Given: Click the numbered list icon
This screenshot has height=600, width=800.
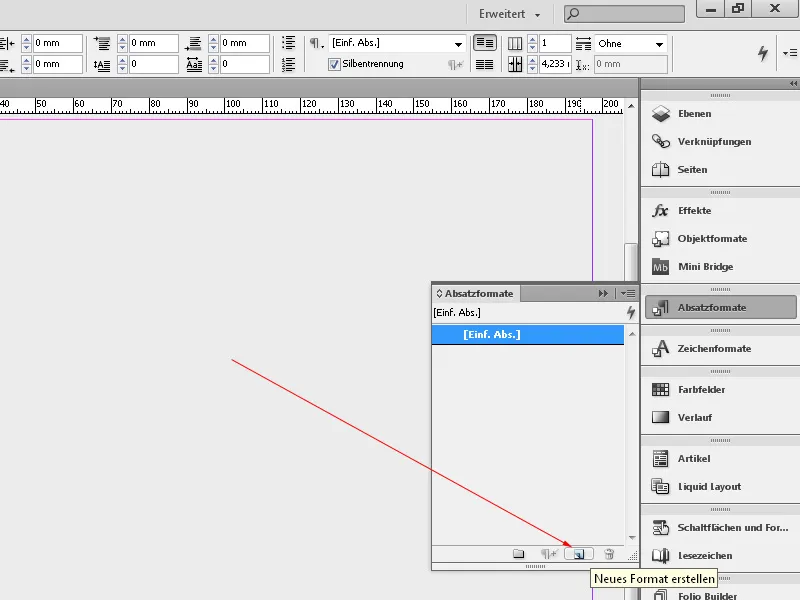Looking at the screenshot, I should tap(289, 64).
